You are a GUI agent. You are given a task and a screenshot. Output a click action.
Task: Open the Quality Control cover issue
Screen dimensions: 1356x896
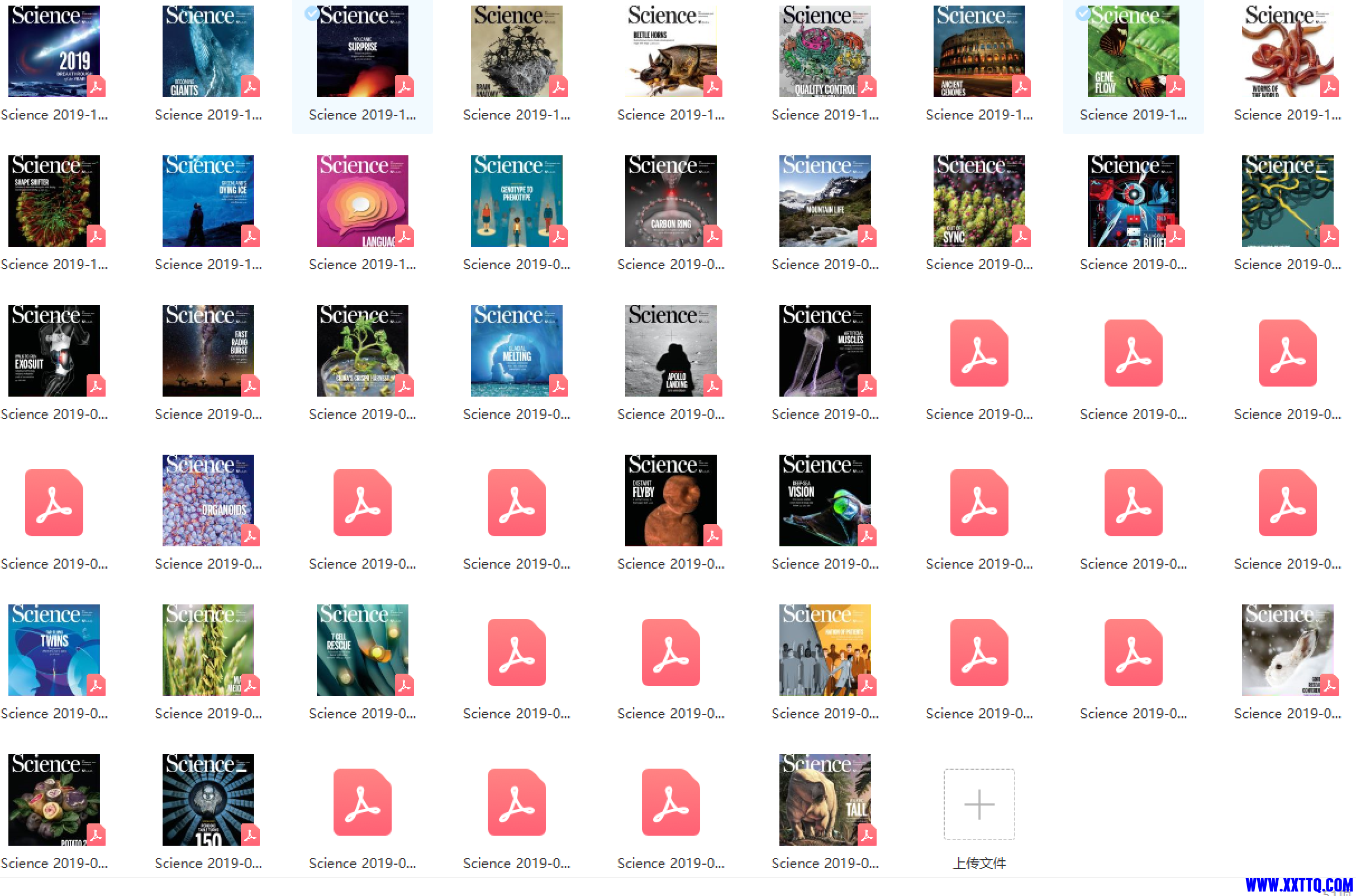click(x=825, y=51)
